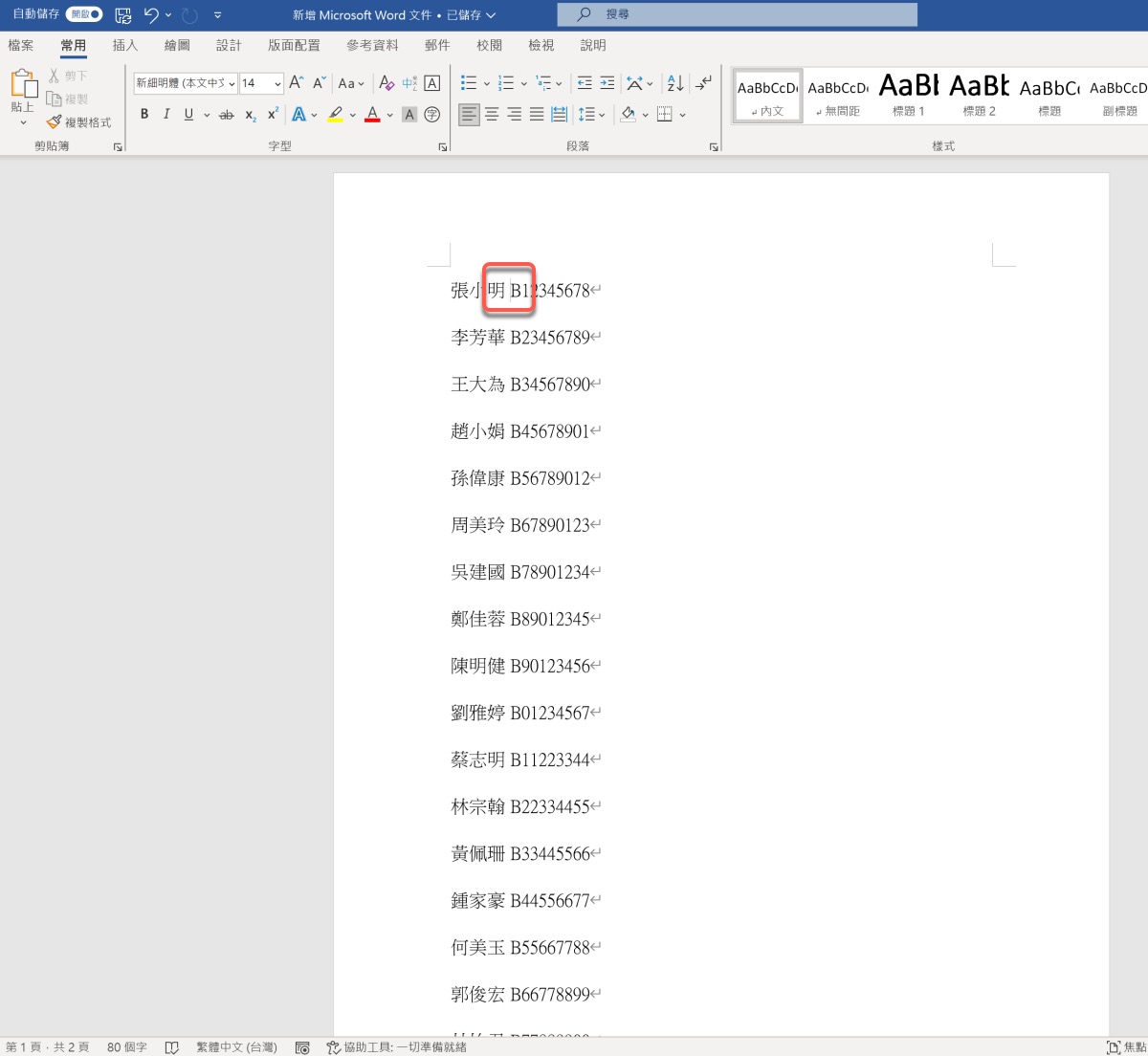Click the search box in title bar
This screenshot has width=1148, height=1056.
737,14
